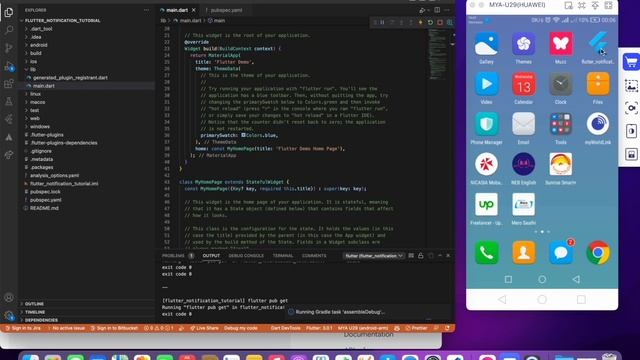Open the Extensions view
The width and height of the screenshot is (640, 360).
(9, 84)
